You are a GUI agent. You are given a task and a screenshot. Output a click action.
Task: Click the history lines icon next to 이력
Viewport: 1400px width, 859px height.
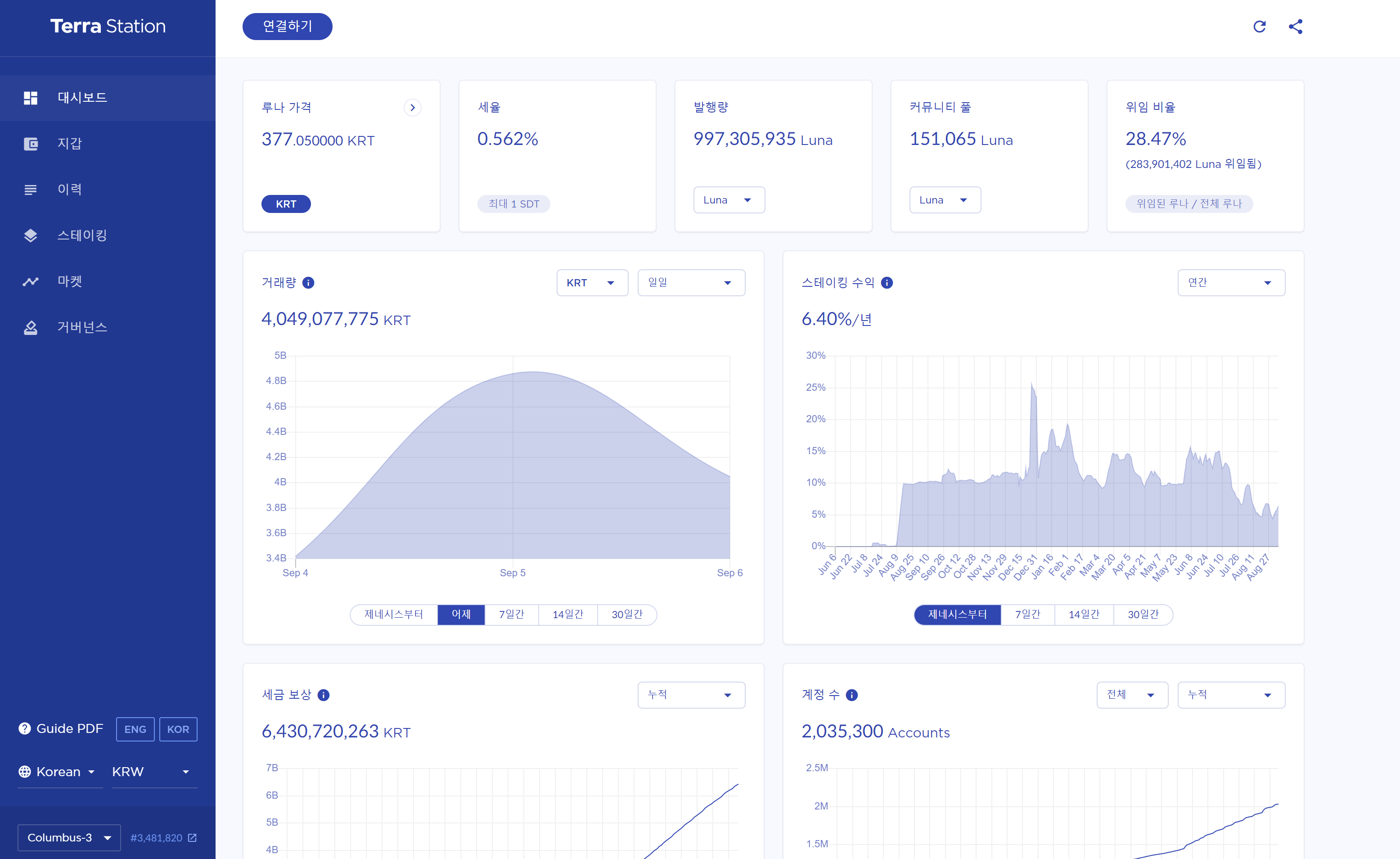click(31, 190)
